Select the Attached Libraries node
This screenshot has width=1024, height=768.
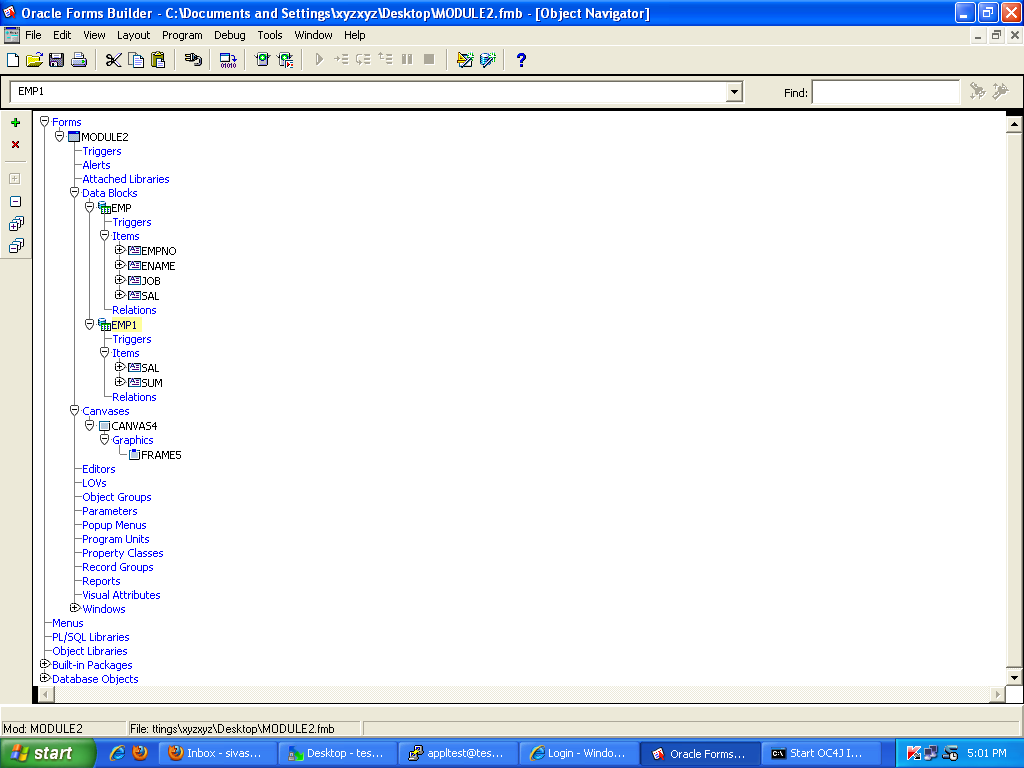[125, 179]
